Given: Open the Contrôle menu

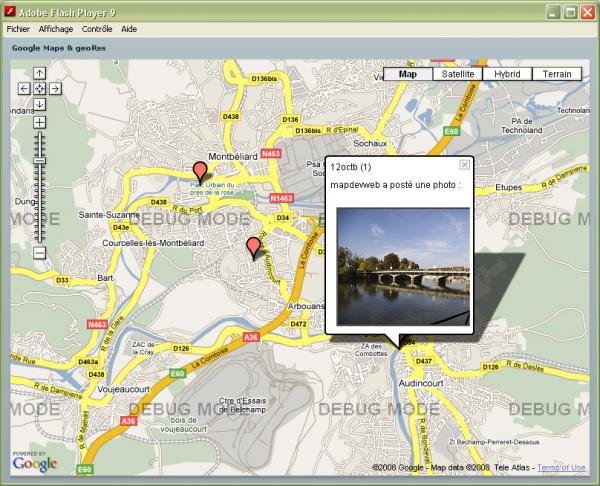Looking at the screenshot, I should coord(97,29).
